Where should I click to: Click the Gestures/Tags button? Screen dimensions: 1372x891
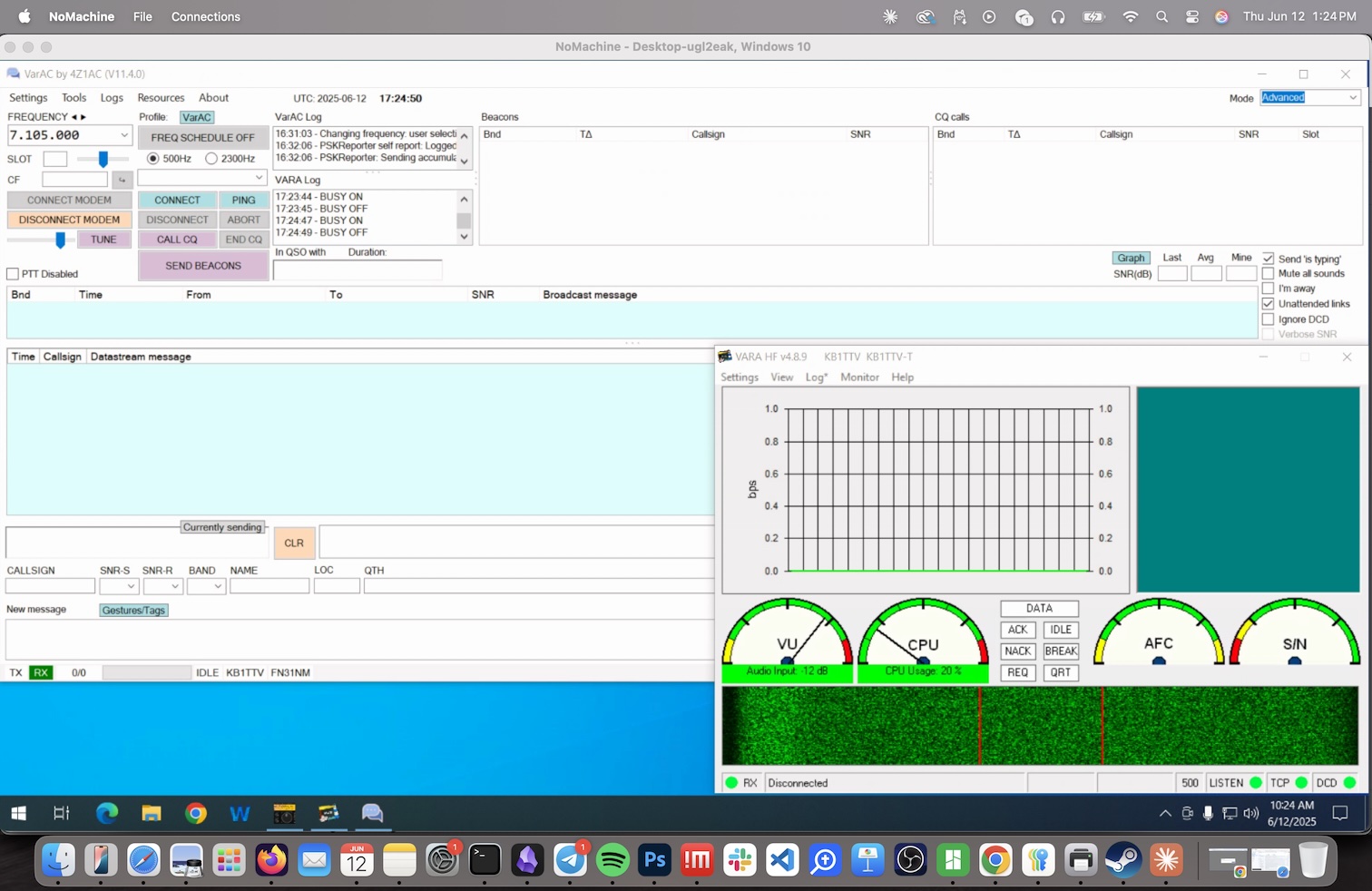pos(134,611)
